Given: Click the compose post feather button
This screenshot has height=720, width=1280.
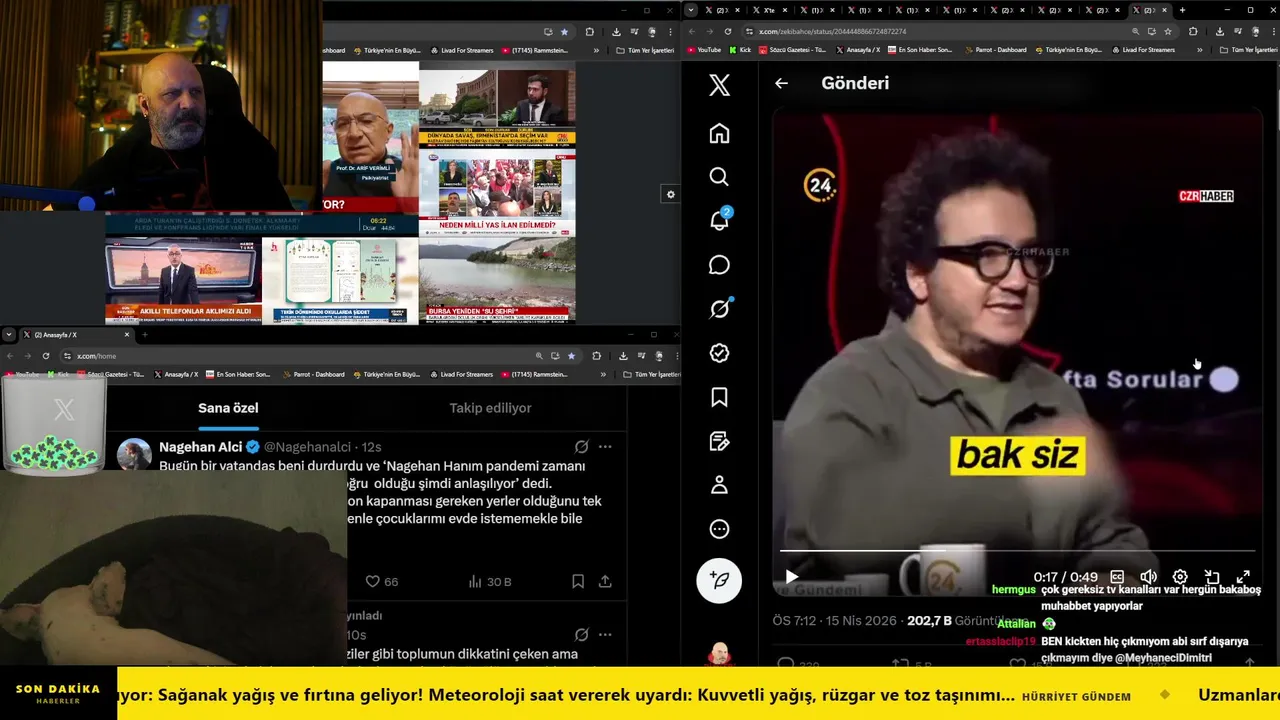Looking at the screenshot, I should pyautogui.click(x=719, y=579).
